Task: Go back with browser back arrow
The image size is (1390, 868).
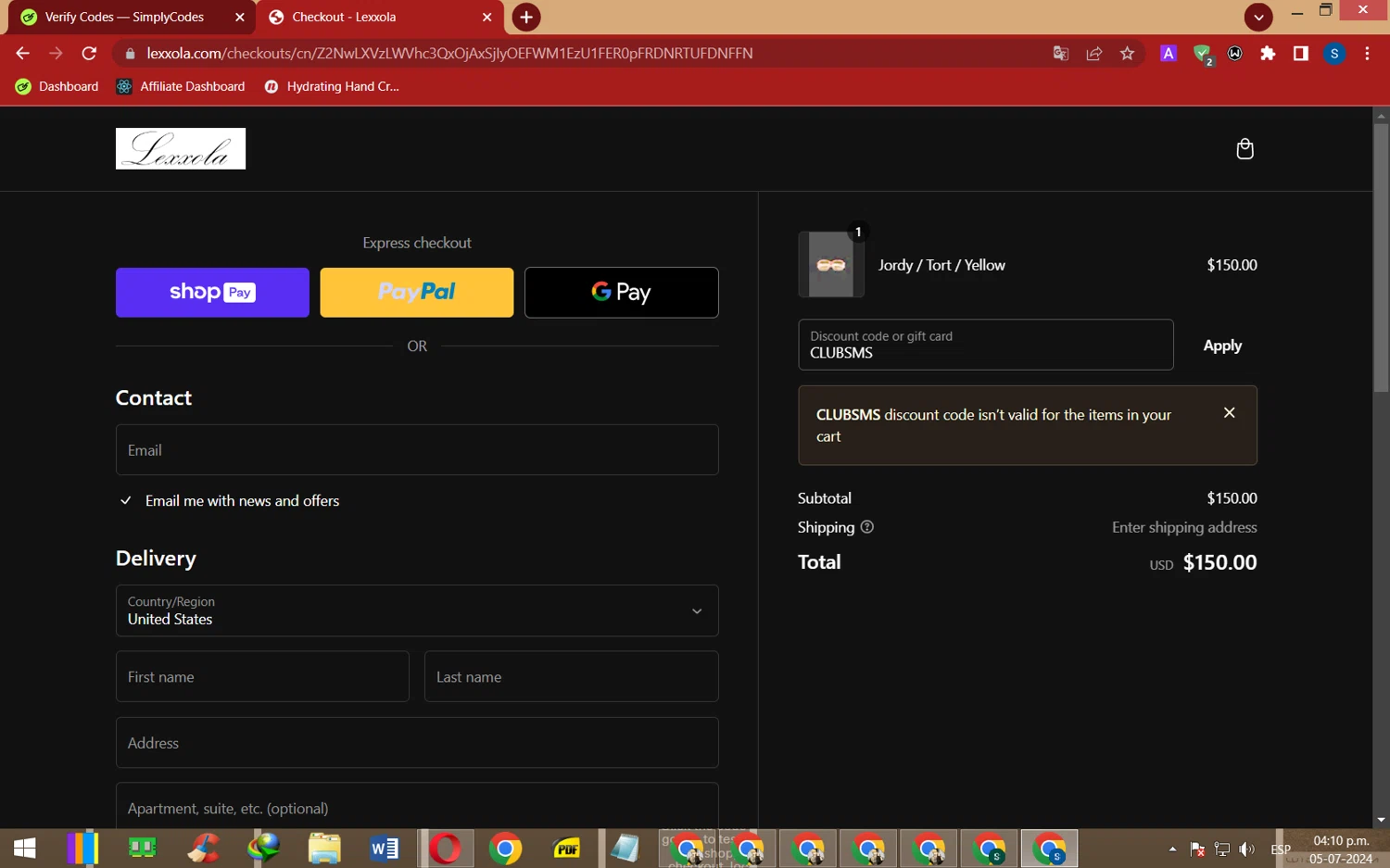Action: 22,53
